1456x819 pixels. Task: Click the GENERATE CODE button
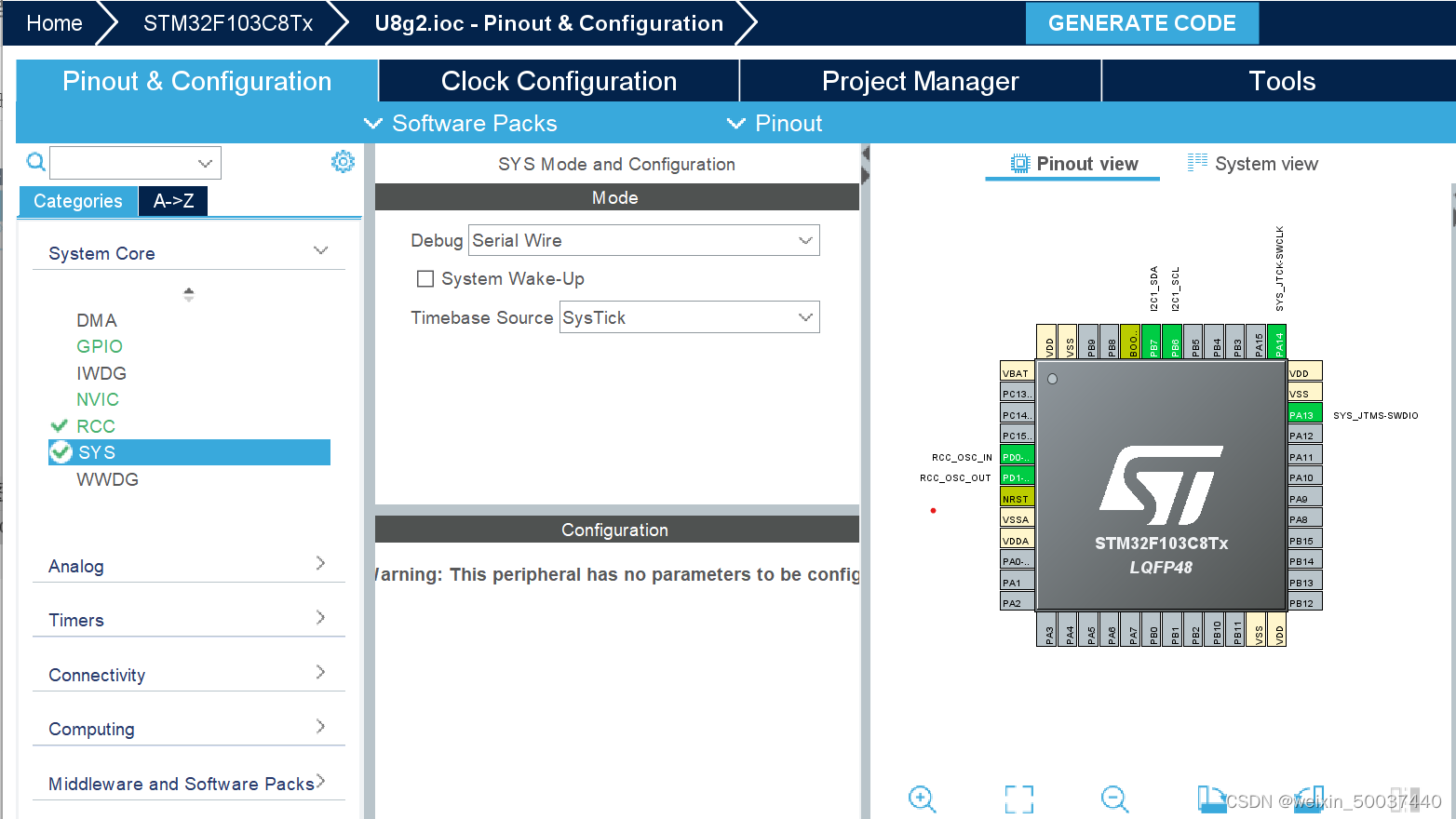(x=1142, y=23)
